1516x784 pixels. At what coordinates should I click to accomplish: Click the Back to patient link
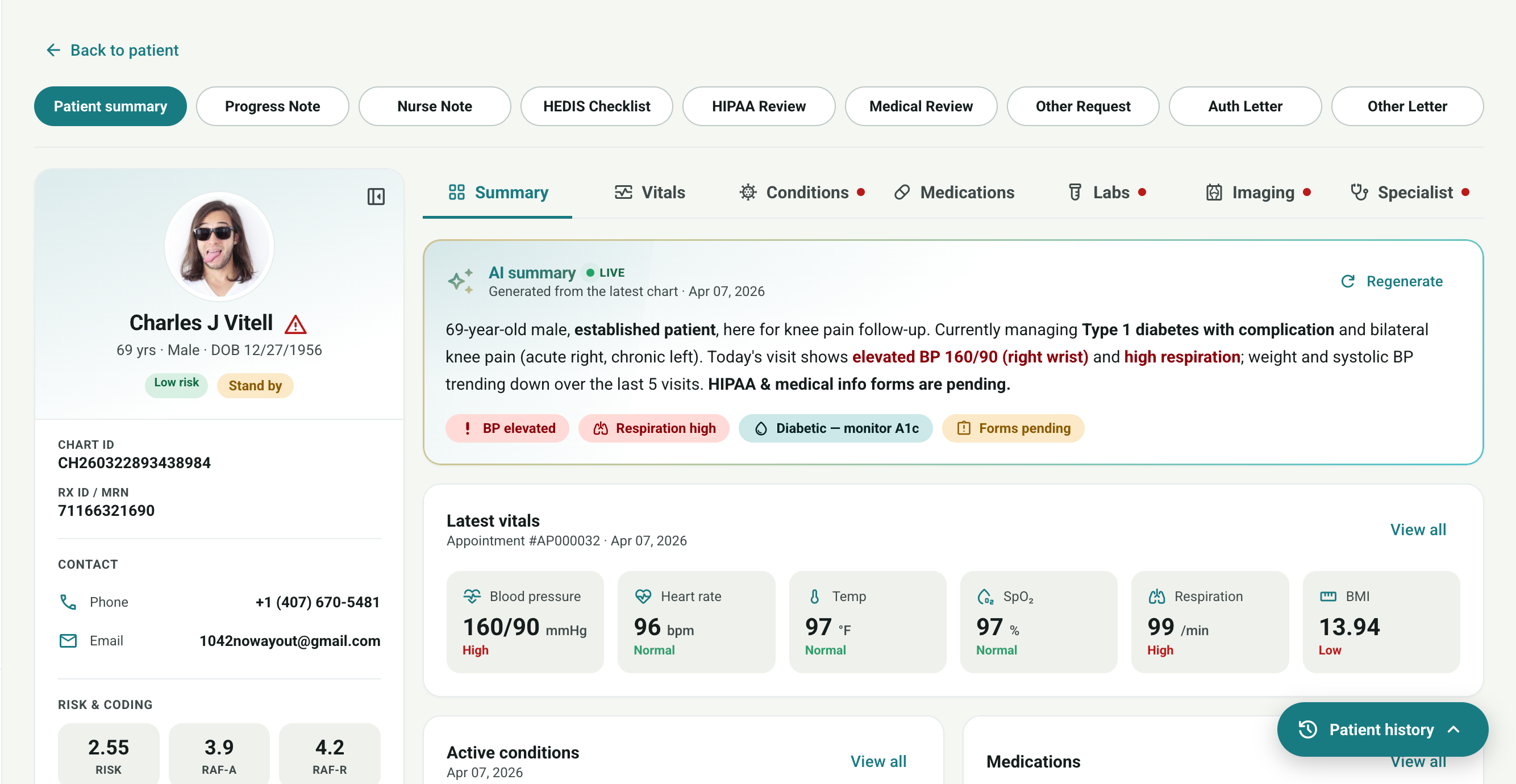(x=113, y=50)
